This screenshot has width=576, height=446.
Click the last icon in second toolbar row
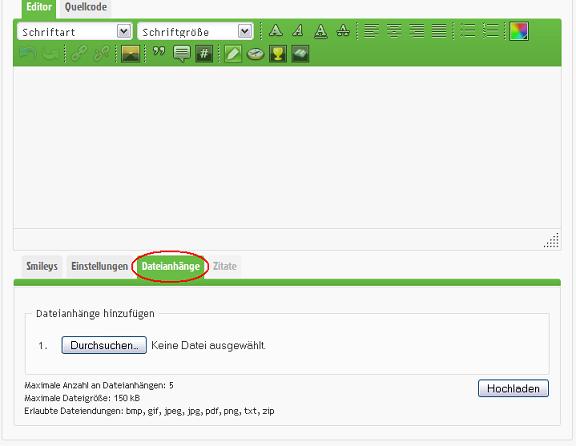(300, 54)
